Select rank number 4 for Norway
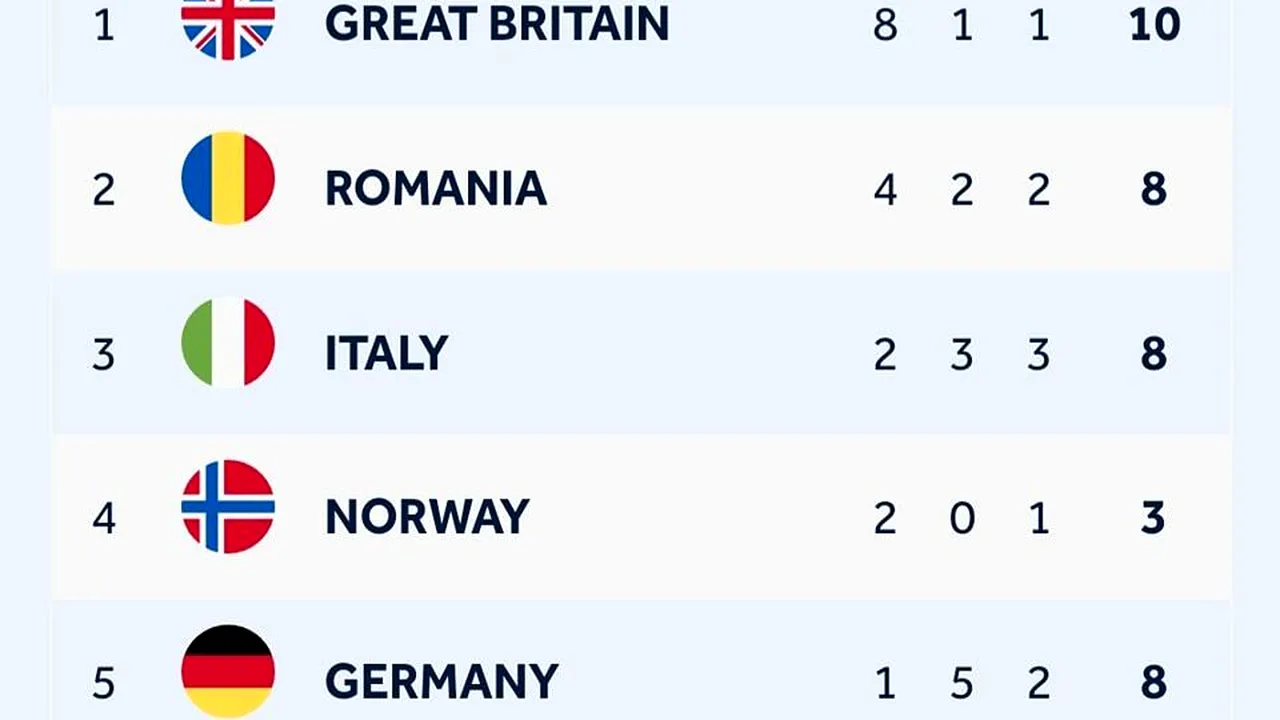The height and width of the screenshot is (720, 1280). pos(104,518)
